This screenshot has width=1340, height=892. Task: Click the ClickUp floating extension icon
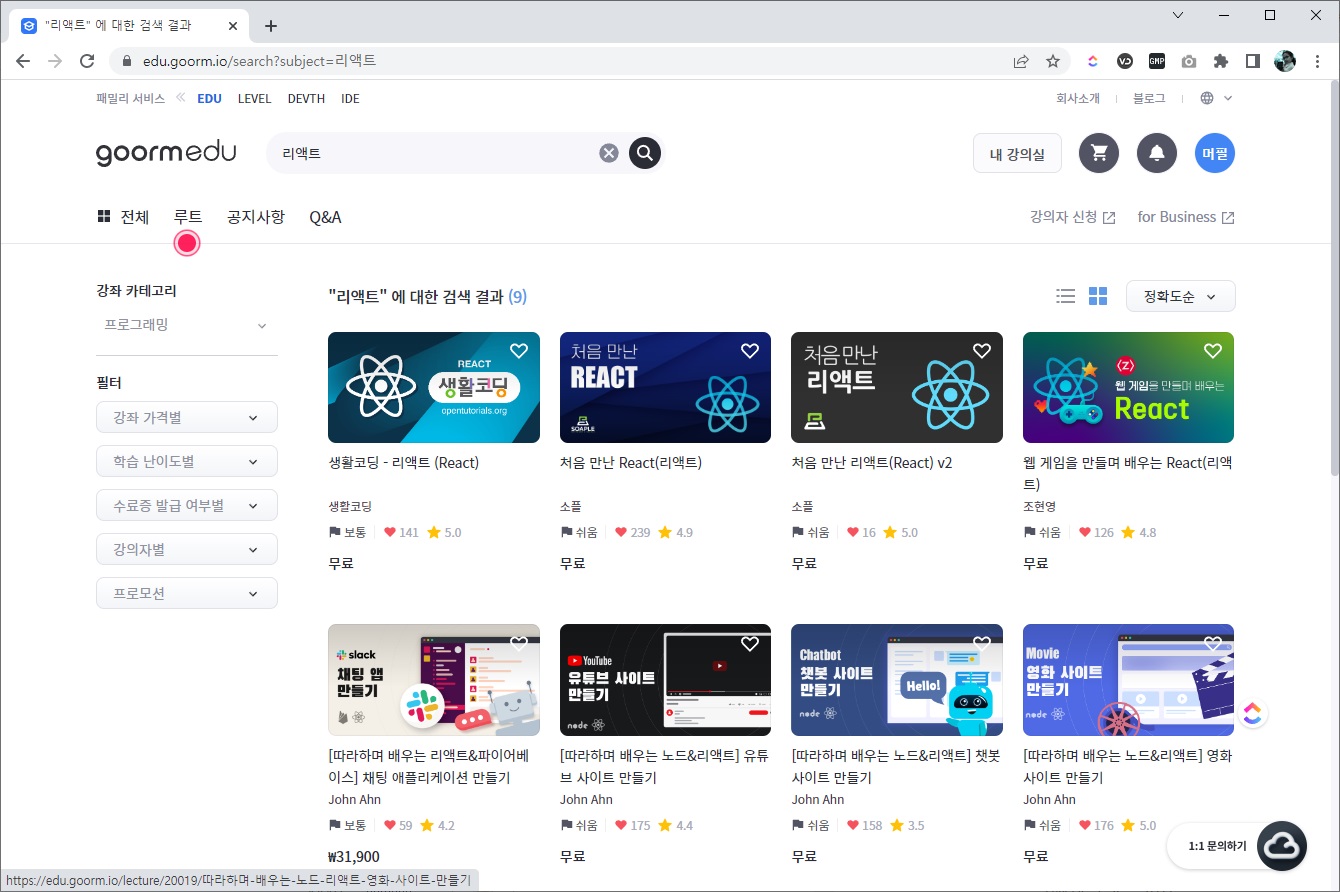1253,713
